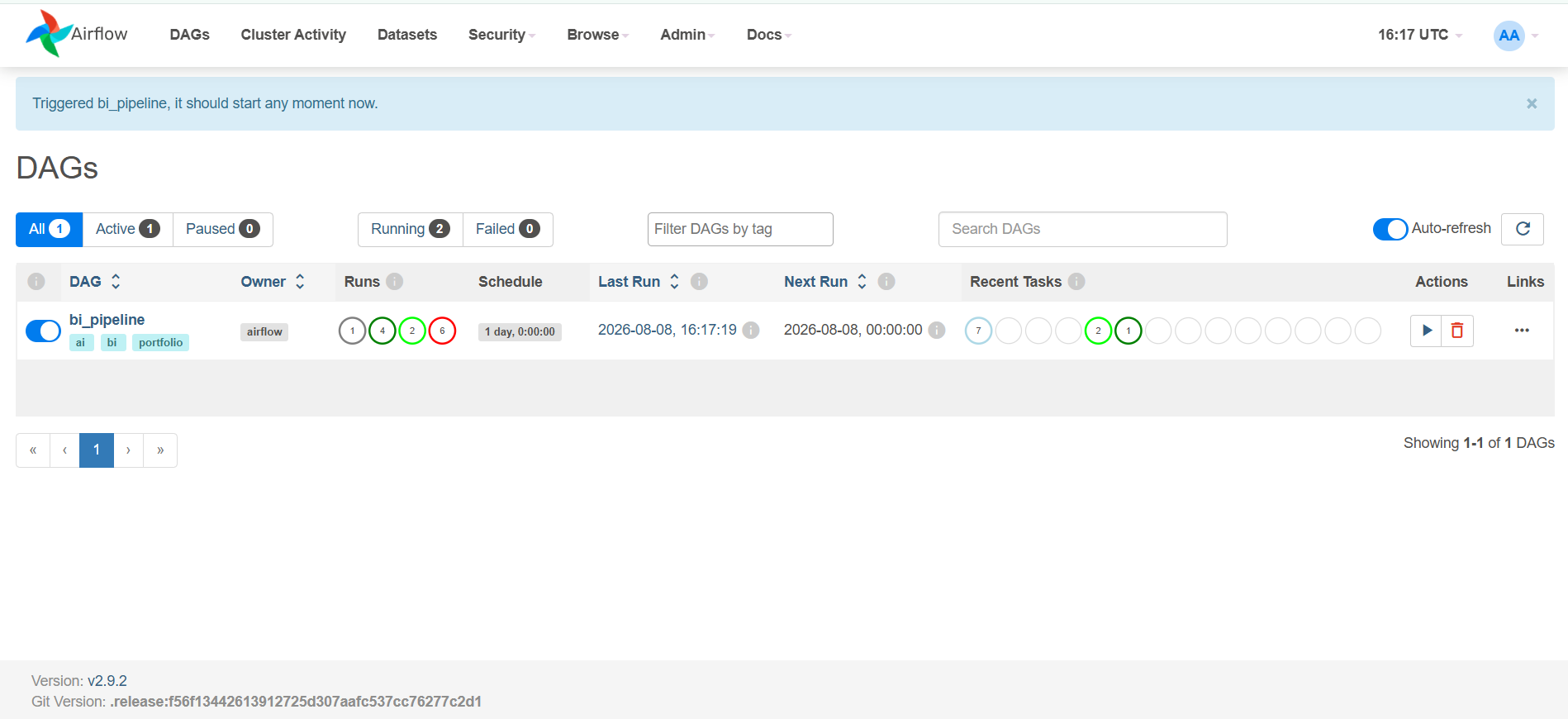
Task: Open DAGs in the top navigation
Action: [190, 35]
